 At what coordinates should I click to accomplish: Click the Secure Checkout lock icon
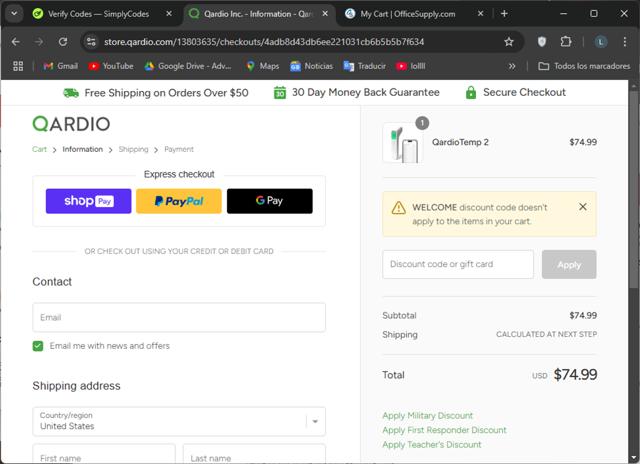click(x=471, y=93)
